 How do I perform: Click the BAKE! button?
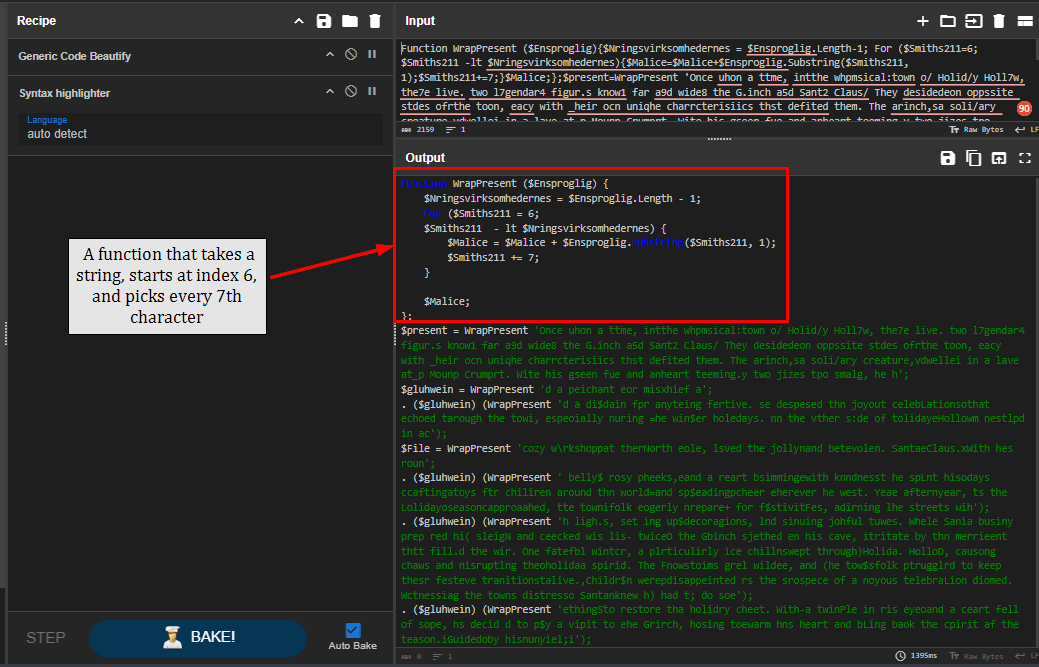(198, 638)
